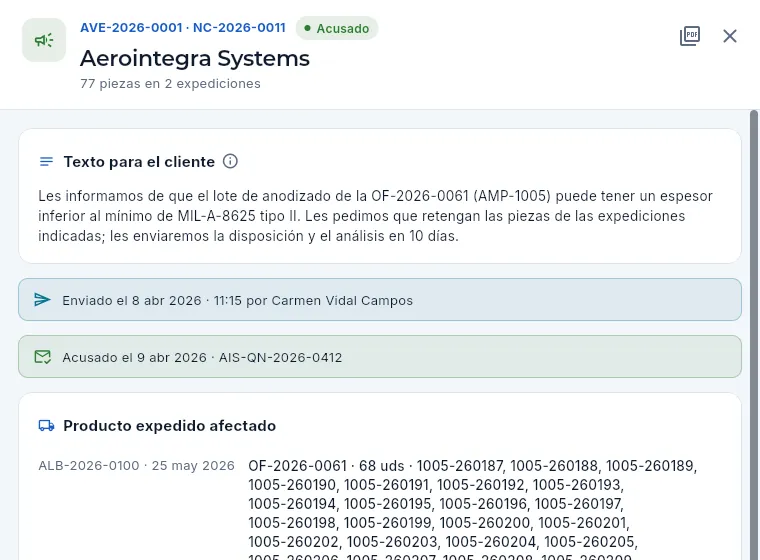
Task: Click the customer message paragraph text
Action: pyautogui.click(x=376, y=216)
